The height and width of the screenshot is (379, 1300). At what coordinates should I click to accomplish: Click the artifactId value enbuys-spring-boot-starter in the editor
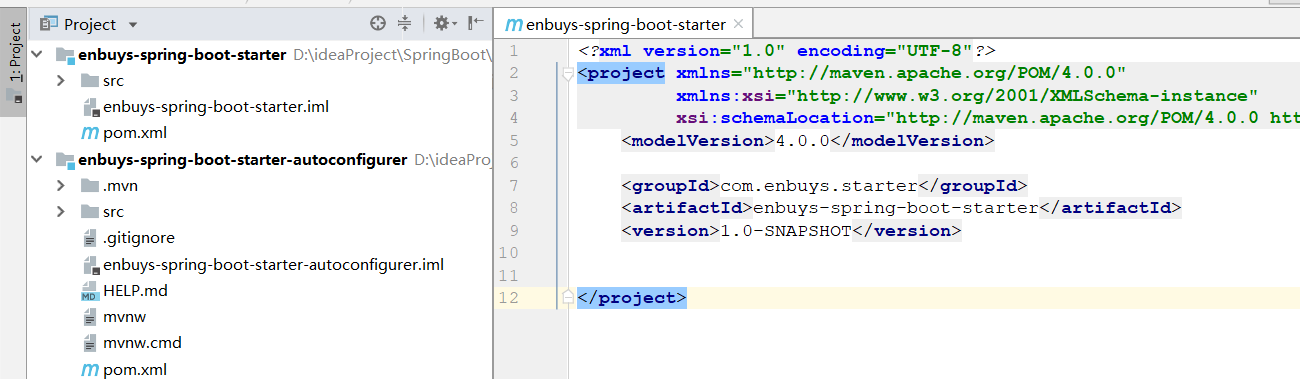[896, 208]
